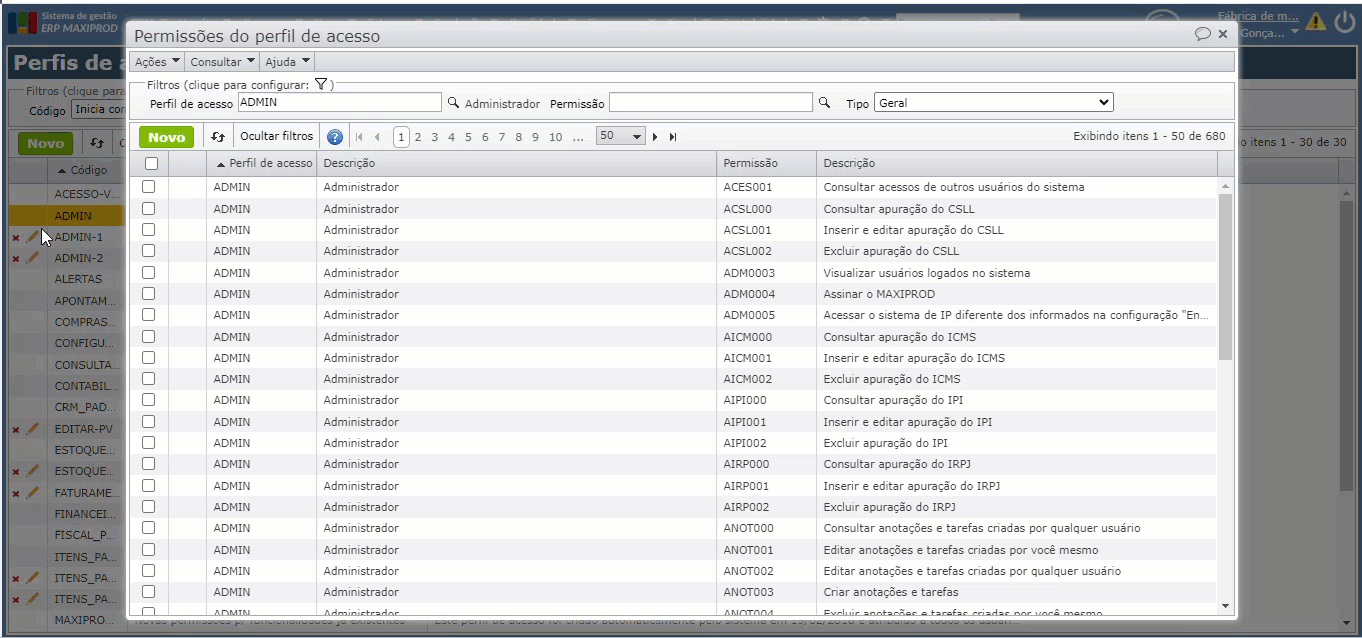Close the Permissões do perfil de acesso dialog

[x=1222, y=34]
